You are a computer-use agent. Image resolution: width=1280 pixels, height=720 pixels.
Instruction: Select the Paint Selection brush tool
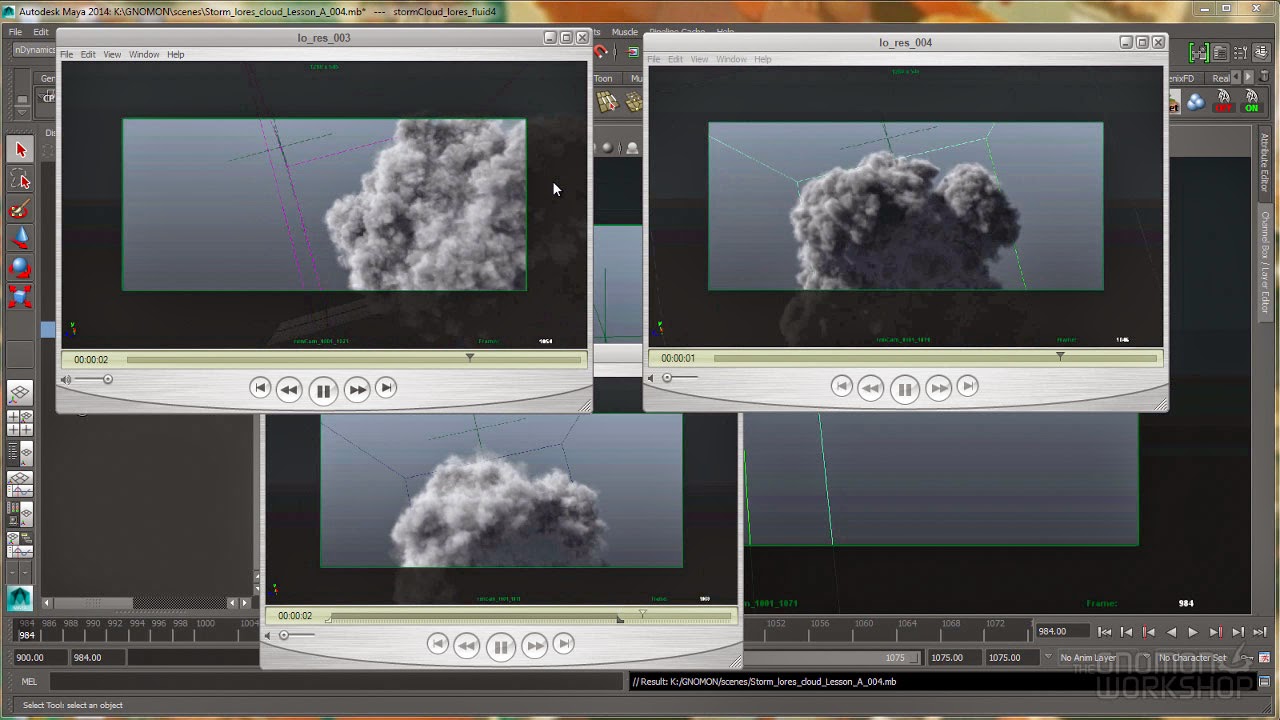coord(19,208)
